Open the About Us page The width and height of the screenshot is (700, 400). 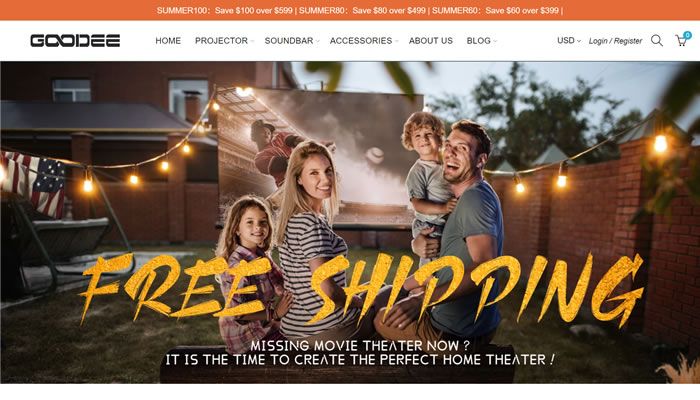pyautogui.click(x=431, y=41)
